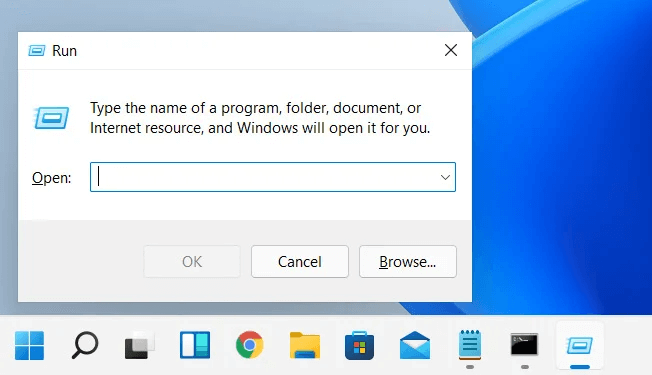Open Microsoft Store from taskbar
Image resolution: width=652 pixels, height=375 pixels.
pyautogui.click(x=360, y=345)
